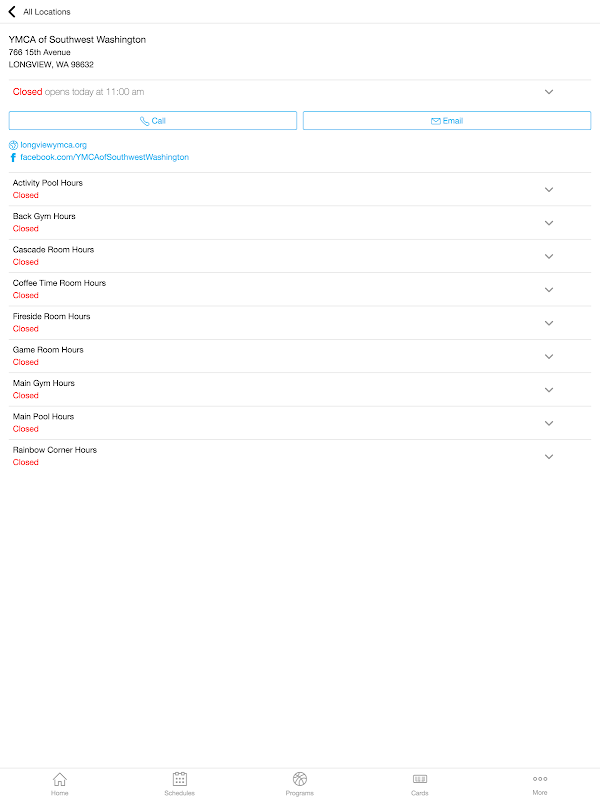This screenshot has height=800, width=600.
Task: Select the More tab label
Action: click(x=540, y=792)
